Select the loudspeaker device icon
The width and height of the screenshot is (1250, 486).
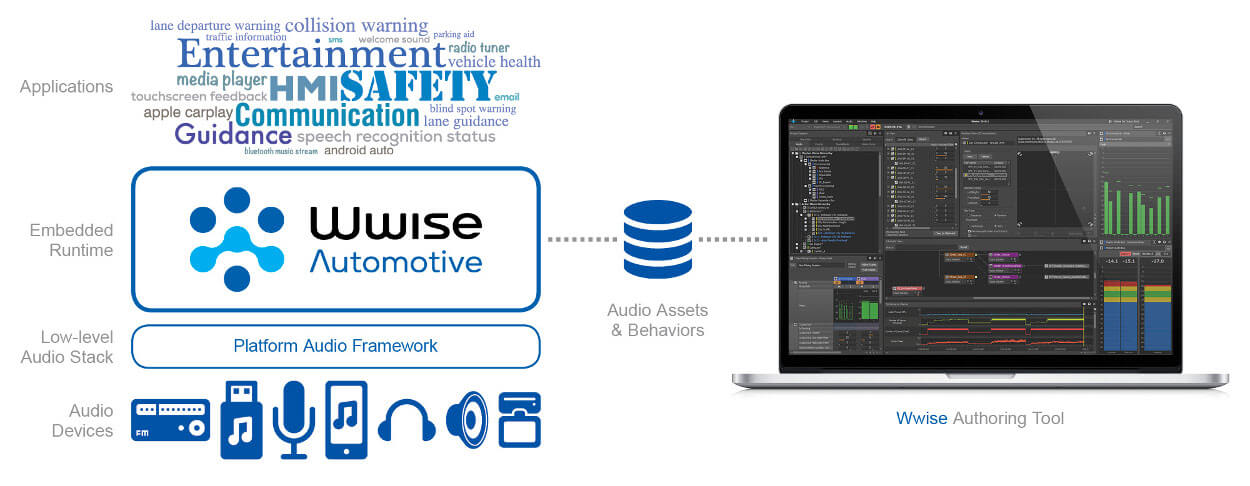[467, 419]
